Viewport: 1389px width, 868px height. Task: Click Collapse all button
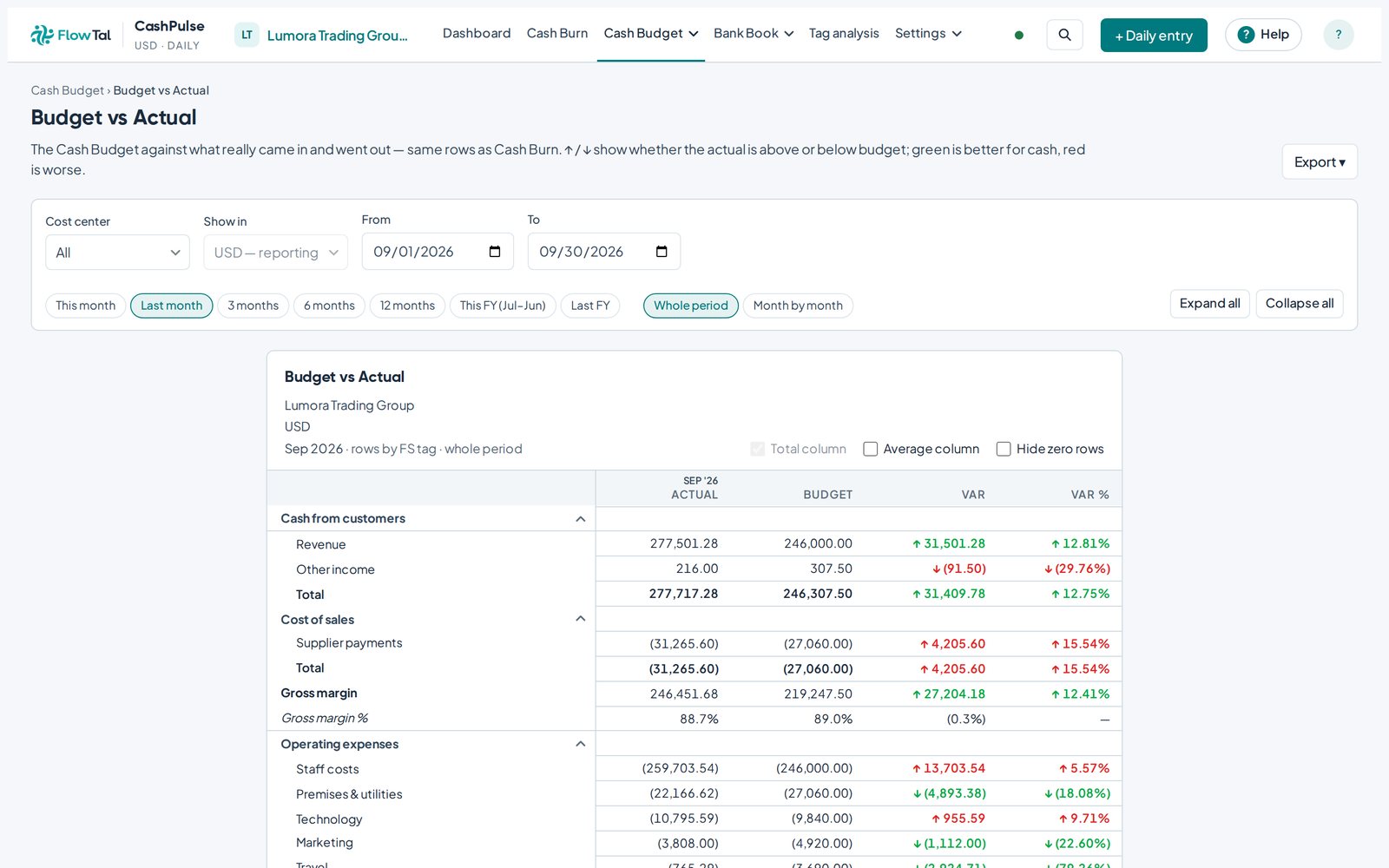(1300, 304)
